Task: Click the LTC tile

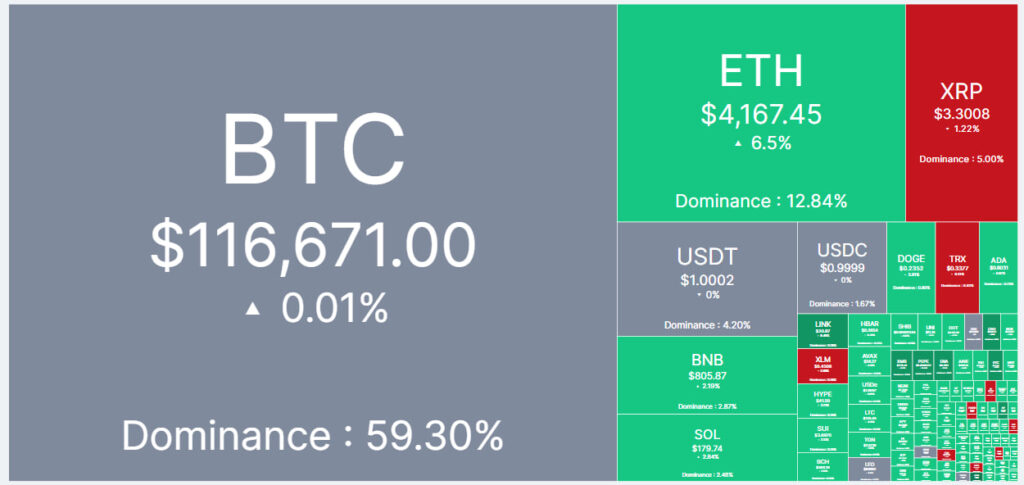Action: click(x=869, y=418)
